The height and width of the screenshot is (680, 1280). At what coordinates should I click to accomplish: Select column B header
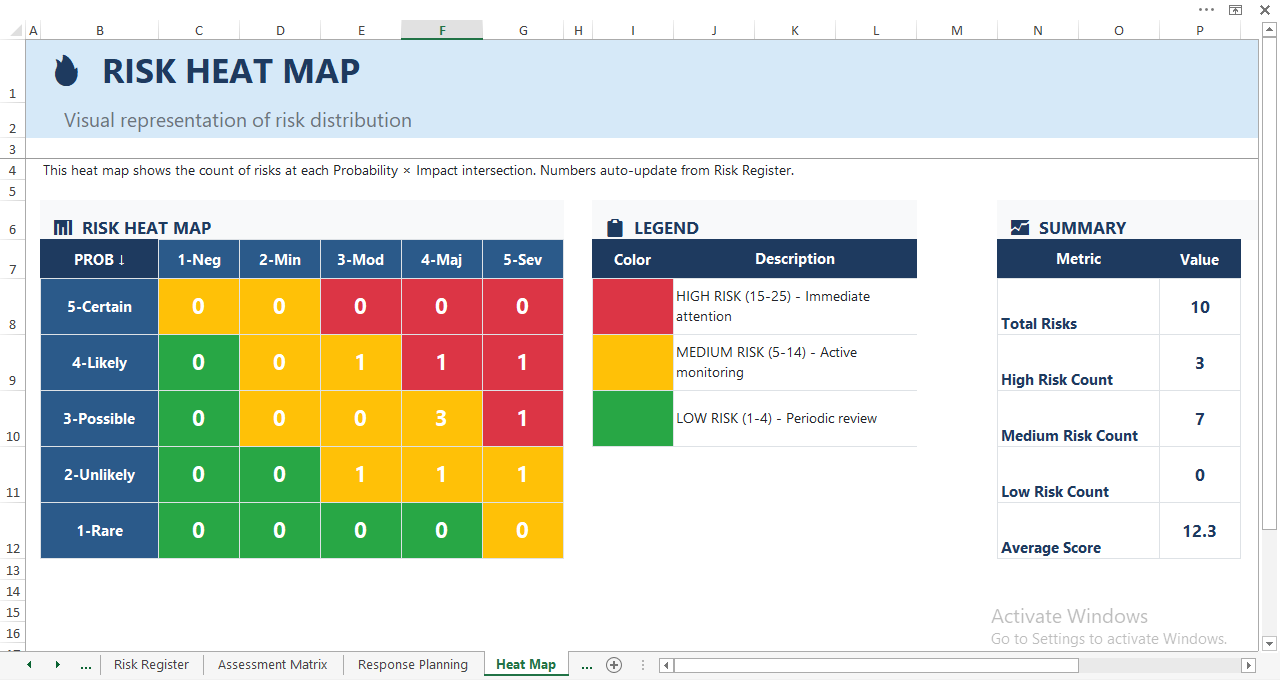tap(99, 31)
